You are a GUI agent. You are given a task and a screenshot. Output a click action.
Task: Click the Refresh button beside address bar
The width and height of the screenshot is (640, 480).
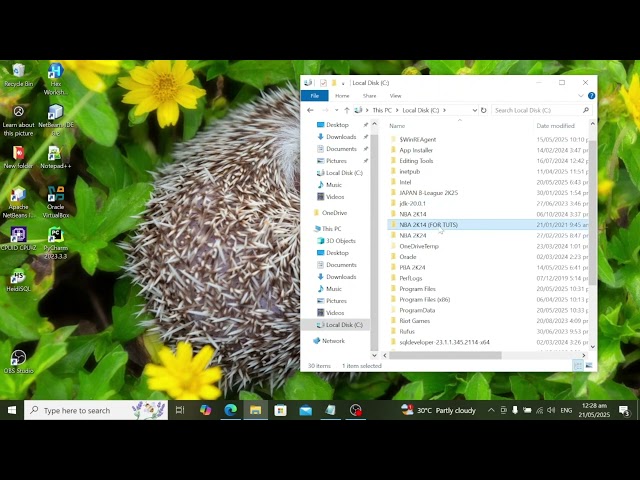pos(484,110)
